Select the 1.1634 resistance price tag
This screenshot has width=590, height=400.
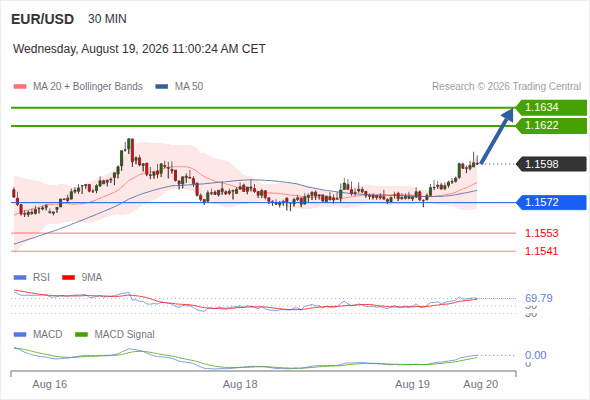pos(551,108)
